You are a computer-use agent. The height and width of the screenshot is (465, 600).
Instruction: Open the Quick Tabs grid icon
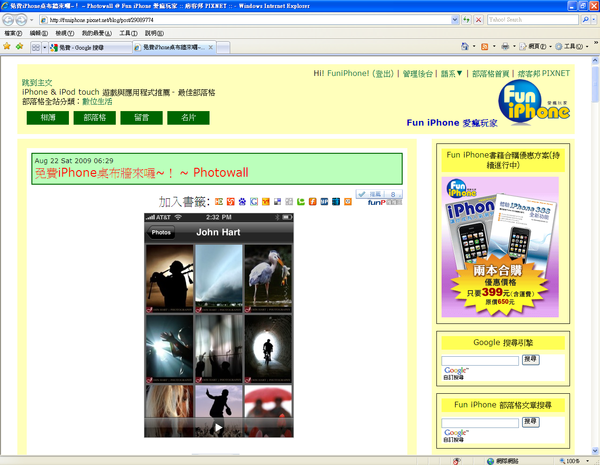point(36,47)
